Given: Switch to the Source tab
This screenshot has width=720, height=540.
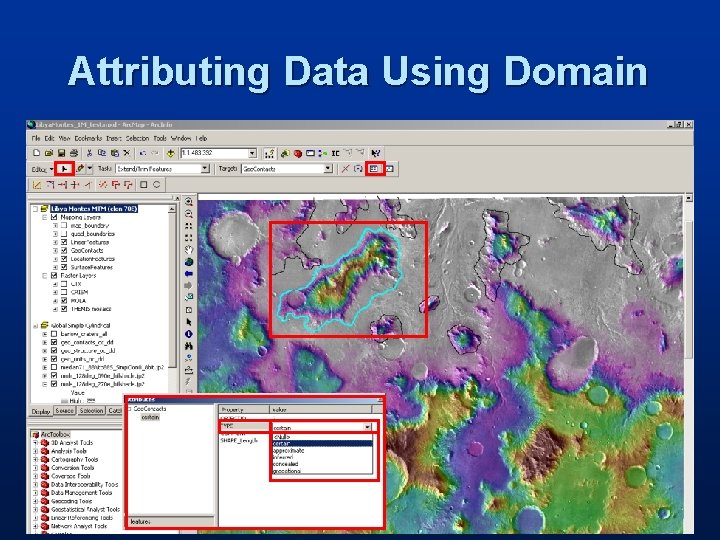Looking at the screenshot, I should point(64,411).
